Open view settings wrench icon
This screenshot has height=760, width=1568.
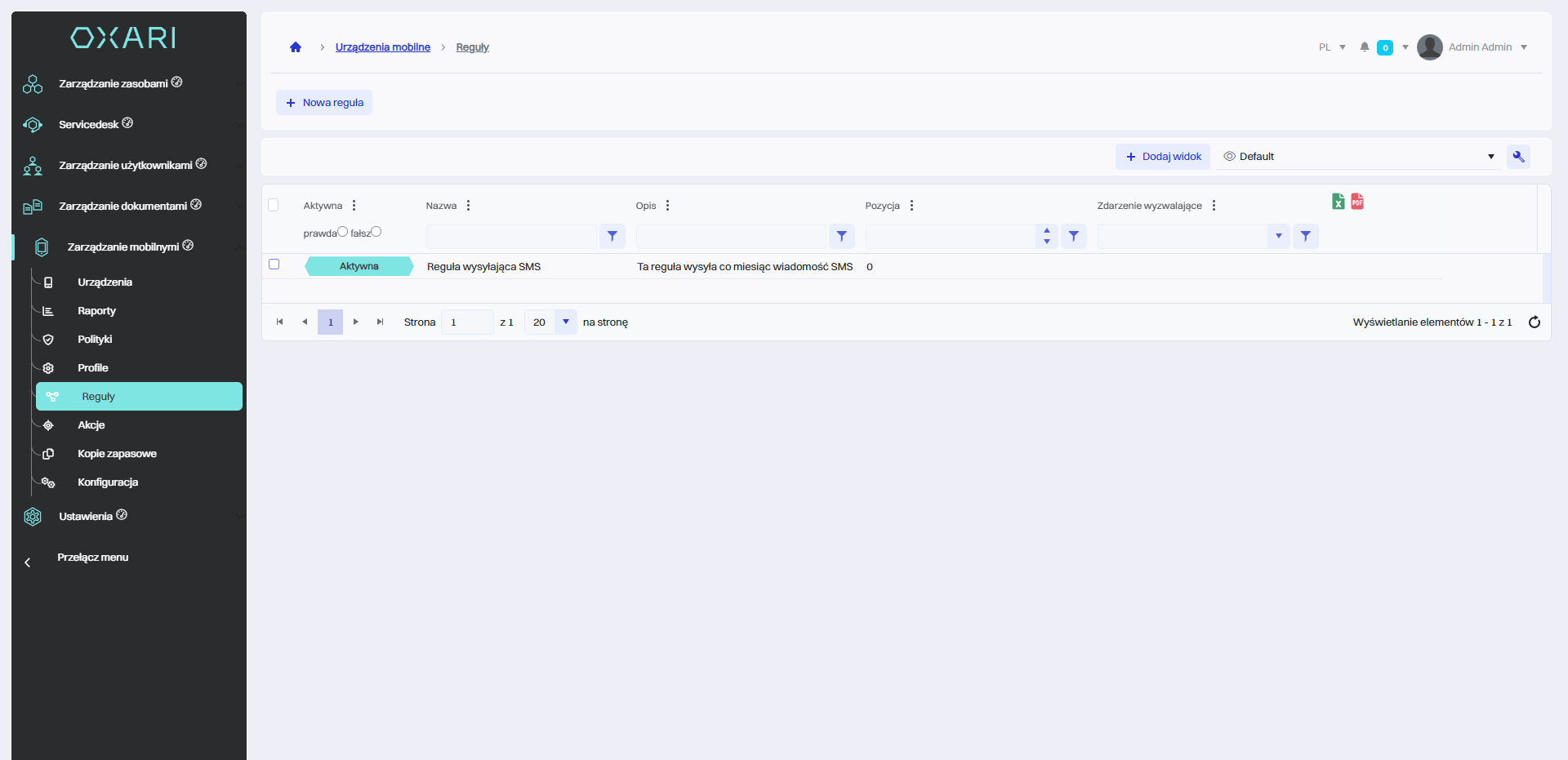1518,157
